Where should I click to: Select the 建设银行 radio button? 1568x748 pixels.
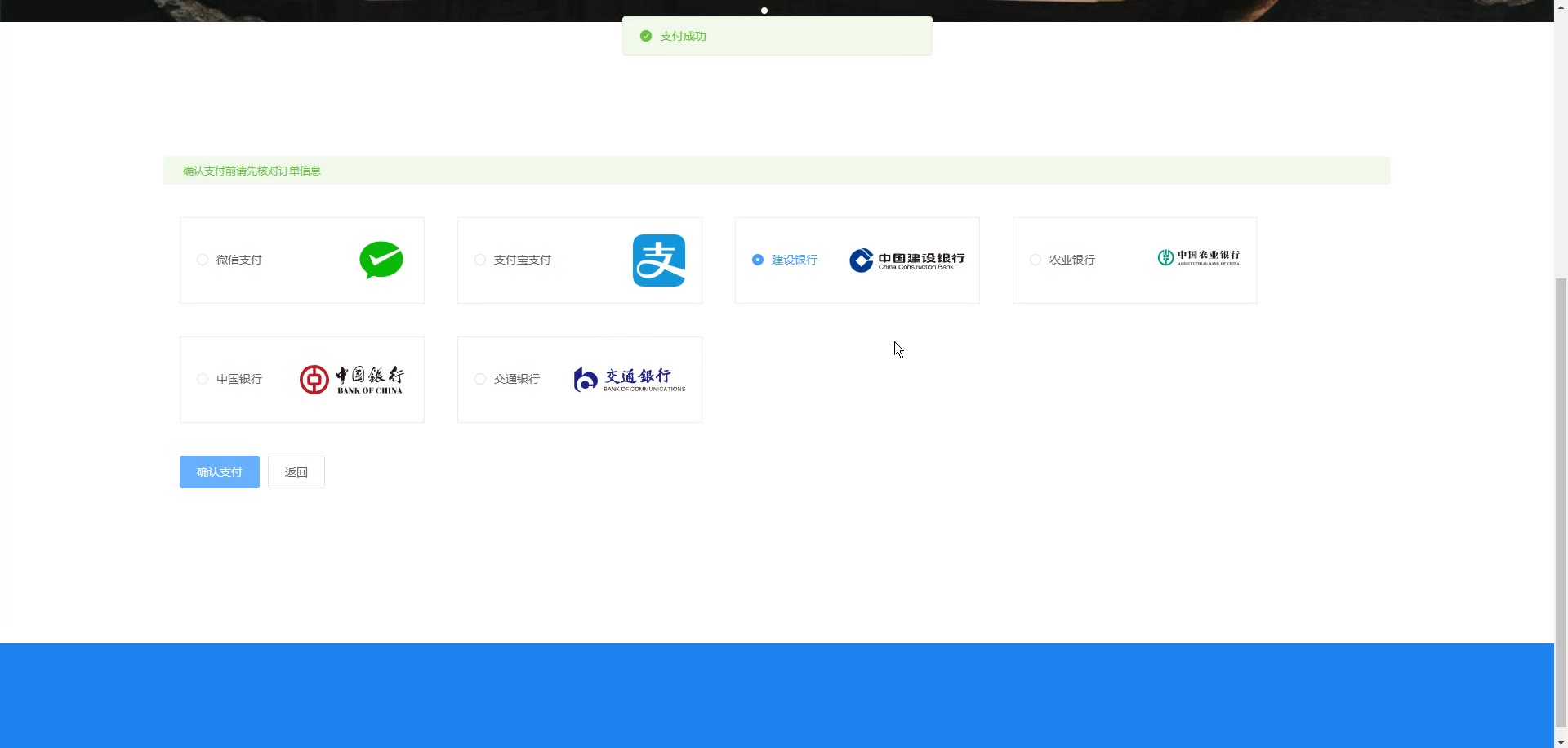[758, 260]
